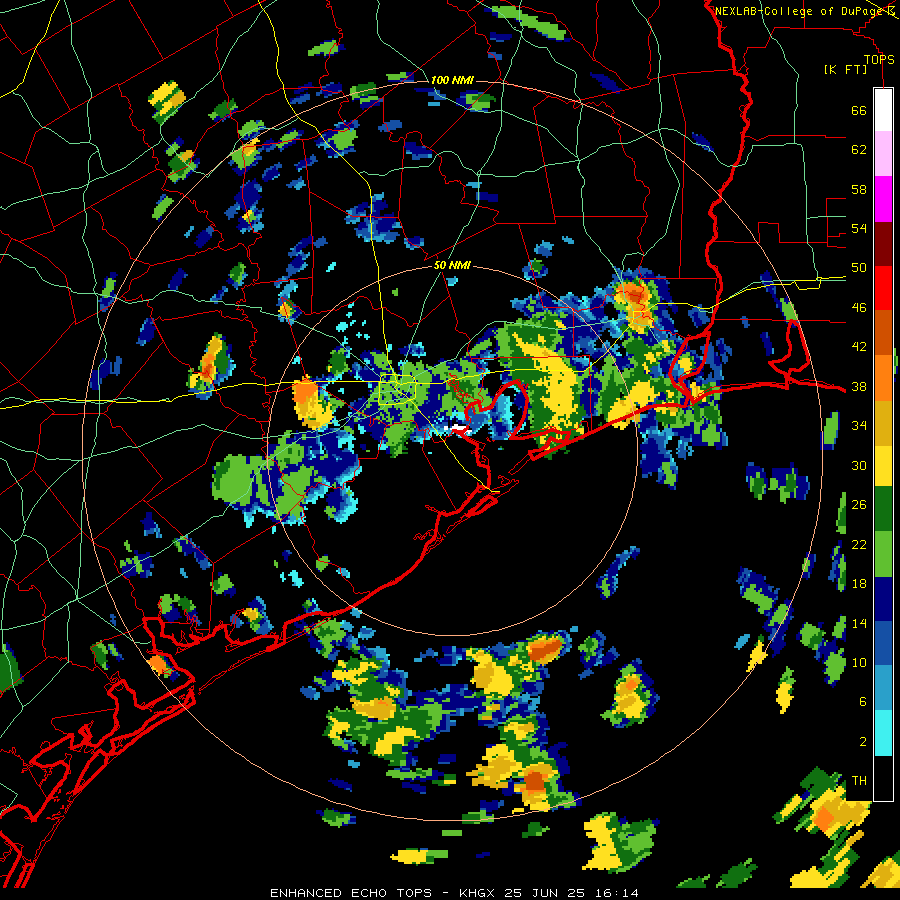Pick the dark orange legend swatch

pyautogui.click(x=883, y=332)
